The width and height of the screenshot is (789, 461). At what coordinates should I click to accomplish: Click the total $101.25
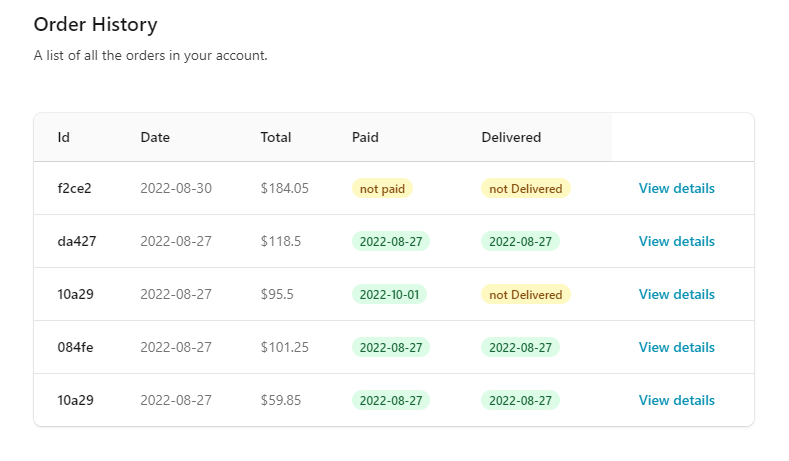point(284,347)
